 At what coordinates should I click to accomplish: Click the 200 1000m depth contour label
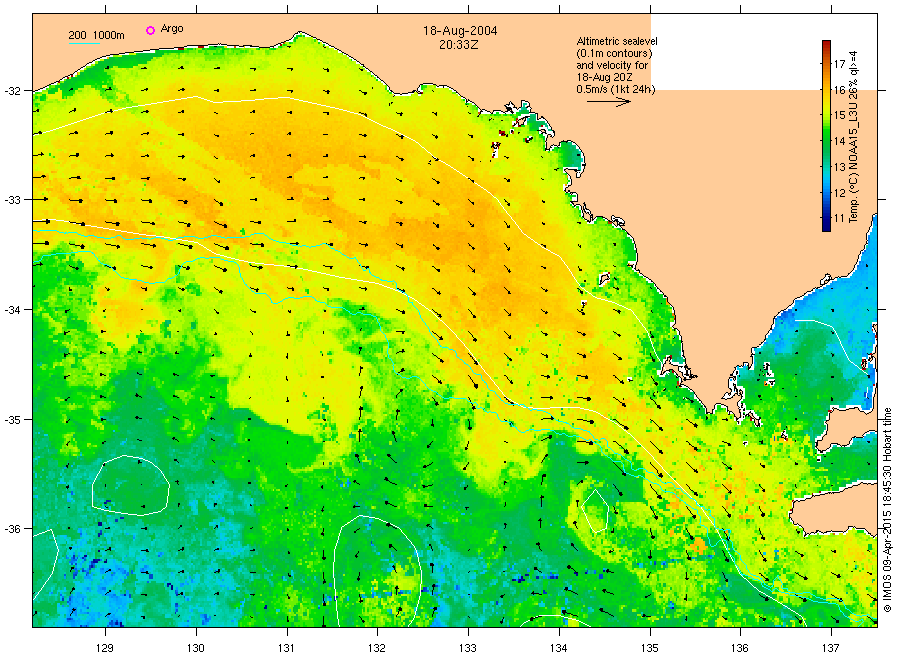(96, 35)
